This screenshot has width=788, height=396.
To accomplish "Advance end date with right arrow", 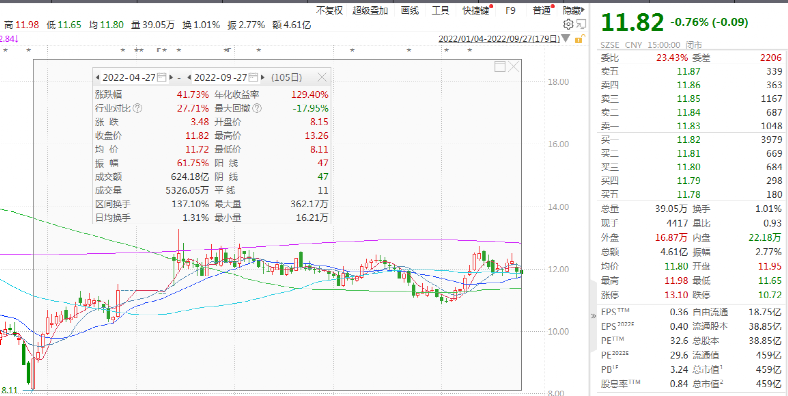I will coord(264,77).
